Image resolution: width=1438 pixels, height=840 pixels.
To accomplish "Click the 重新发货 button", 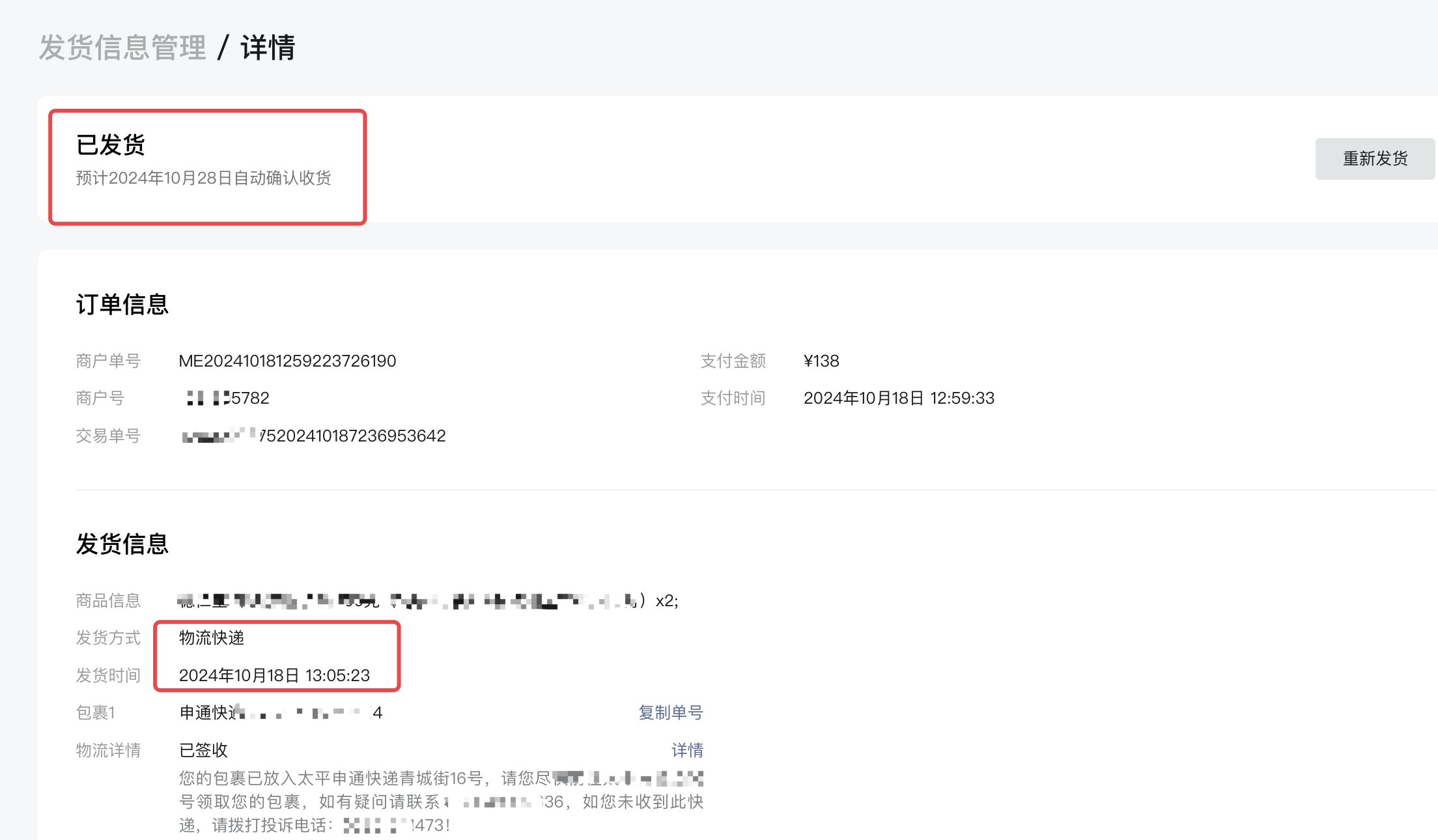I will coord(1374,158).
